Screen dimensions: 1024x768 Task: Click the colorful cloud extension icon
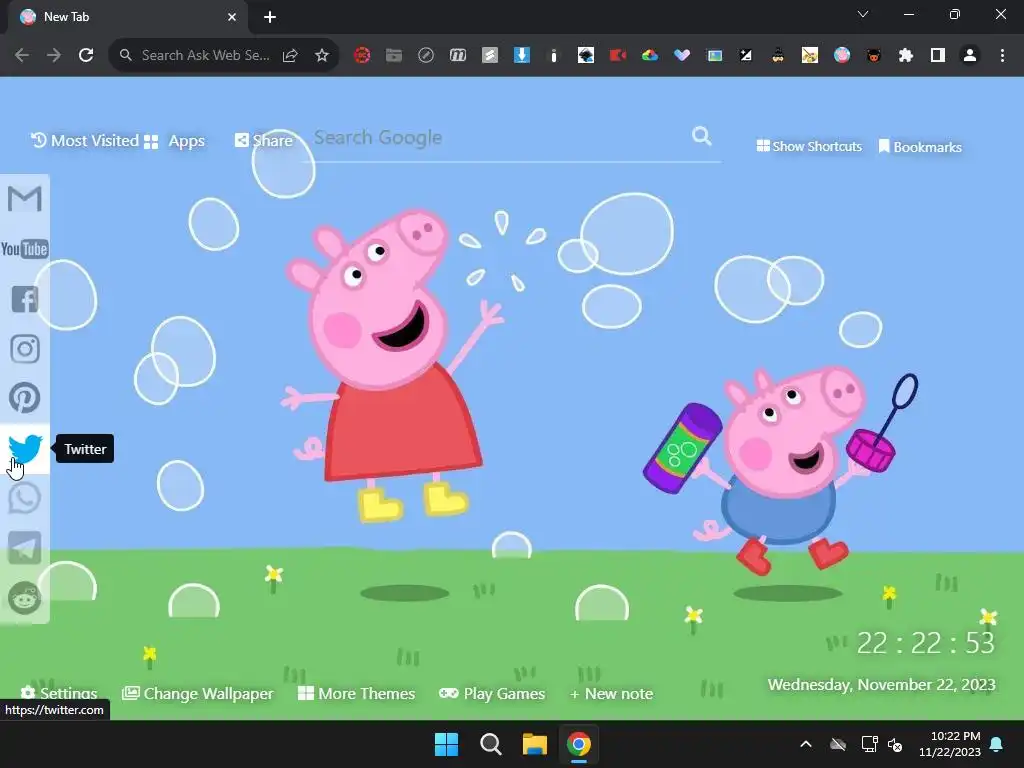point(650,56)
